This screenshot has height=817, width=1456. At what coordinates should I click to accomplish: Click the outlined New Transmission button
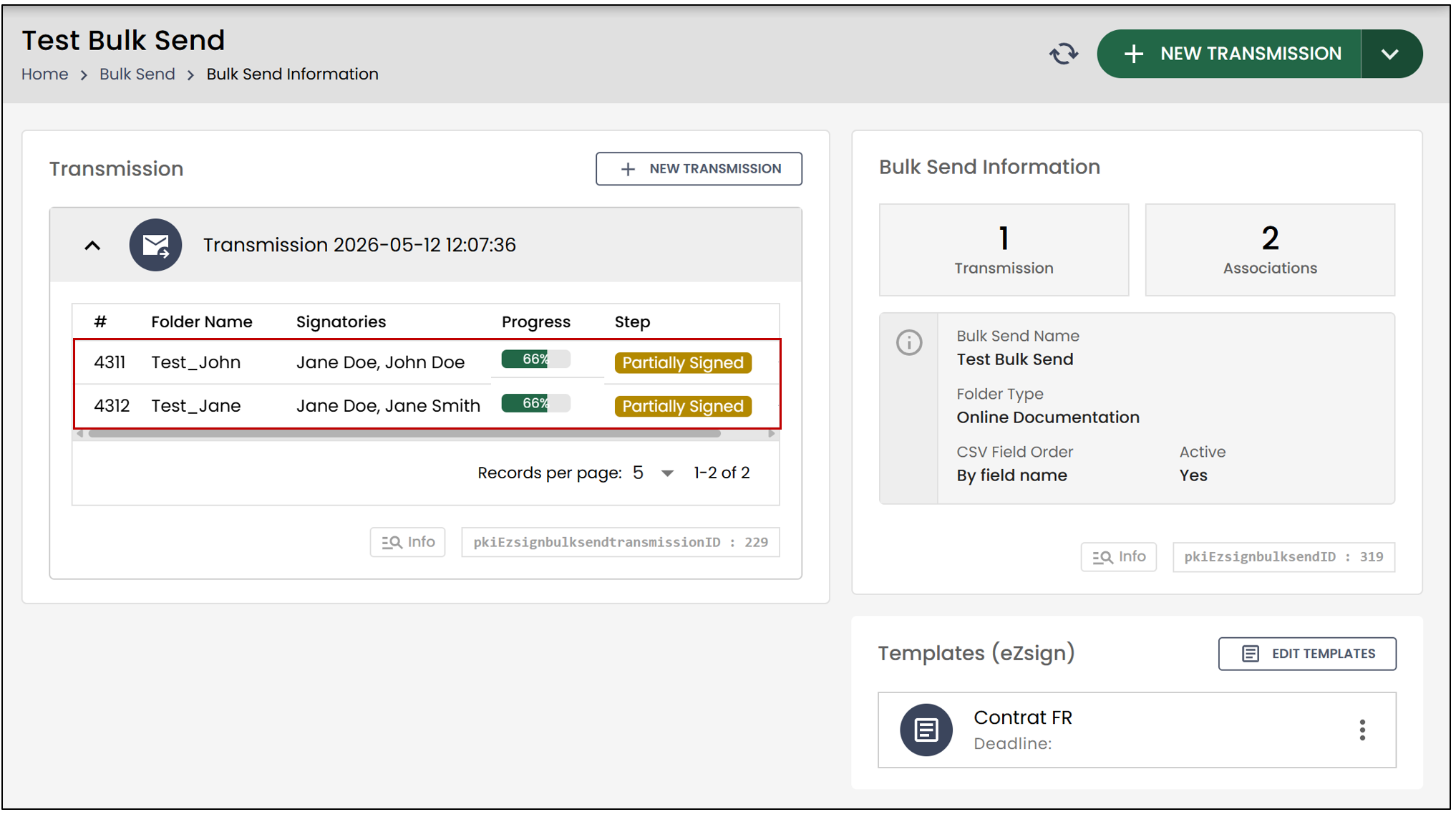[x=699, y=169]
